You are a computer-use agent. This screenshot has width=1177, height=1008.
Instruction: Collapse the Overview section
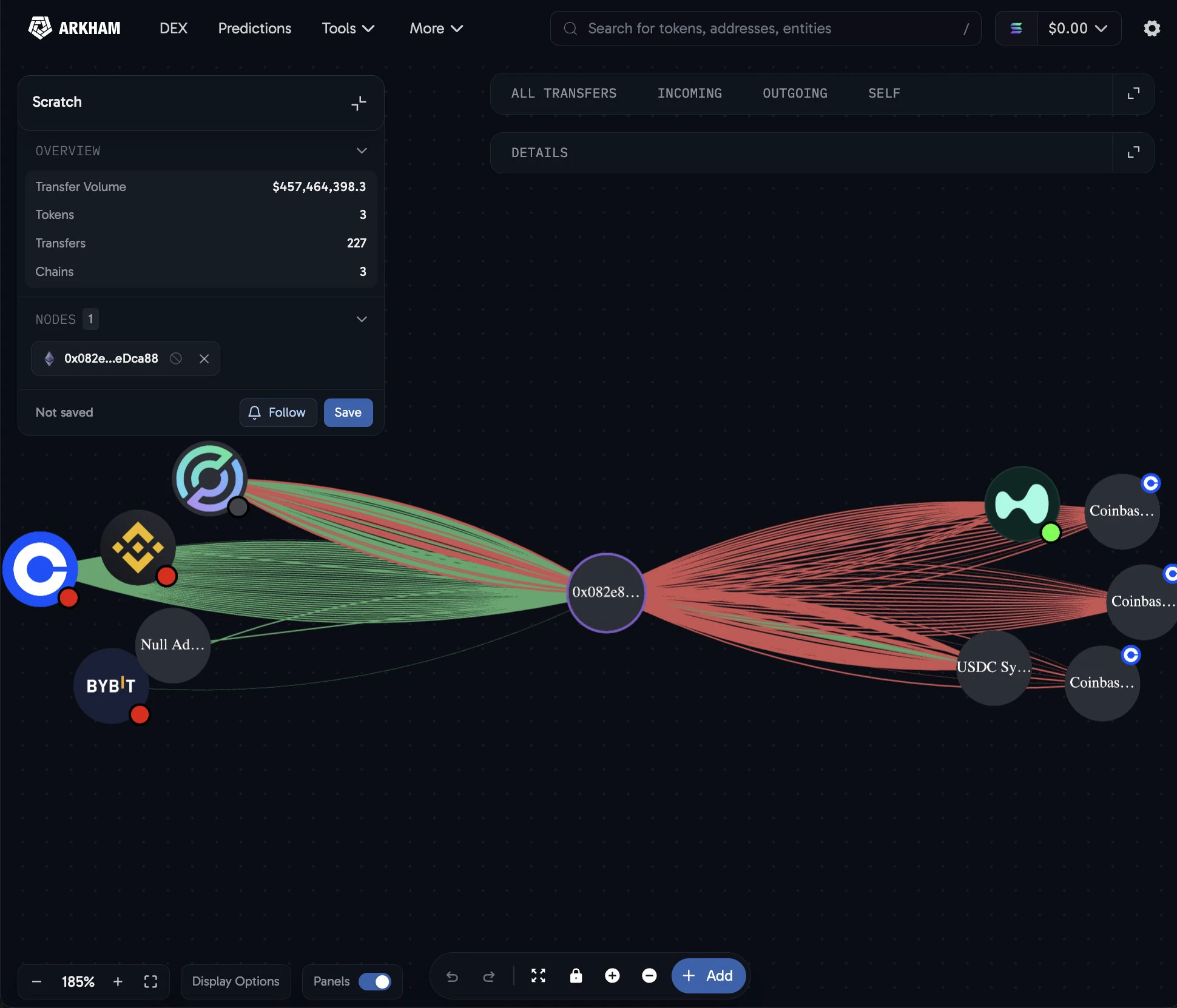click(x=362, y=150)
